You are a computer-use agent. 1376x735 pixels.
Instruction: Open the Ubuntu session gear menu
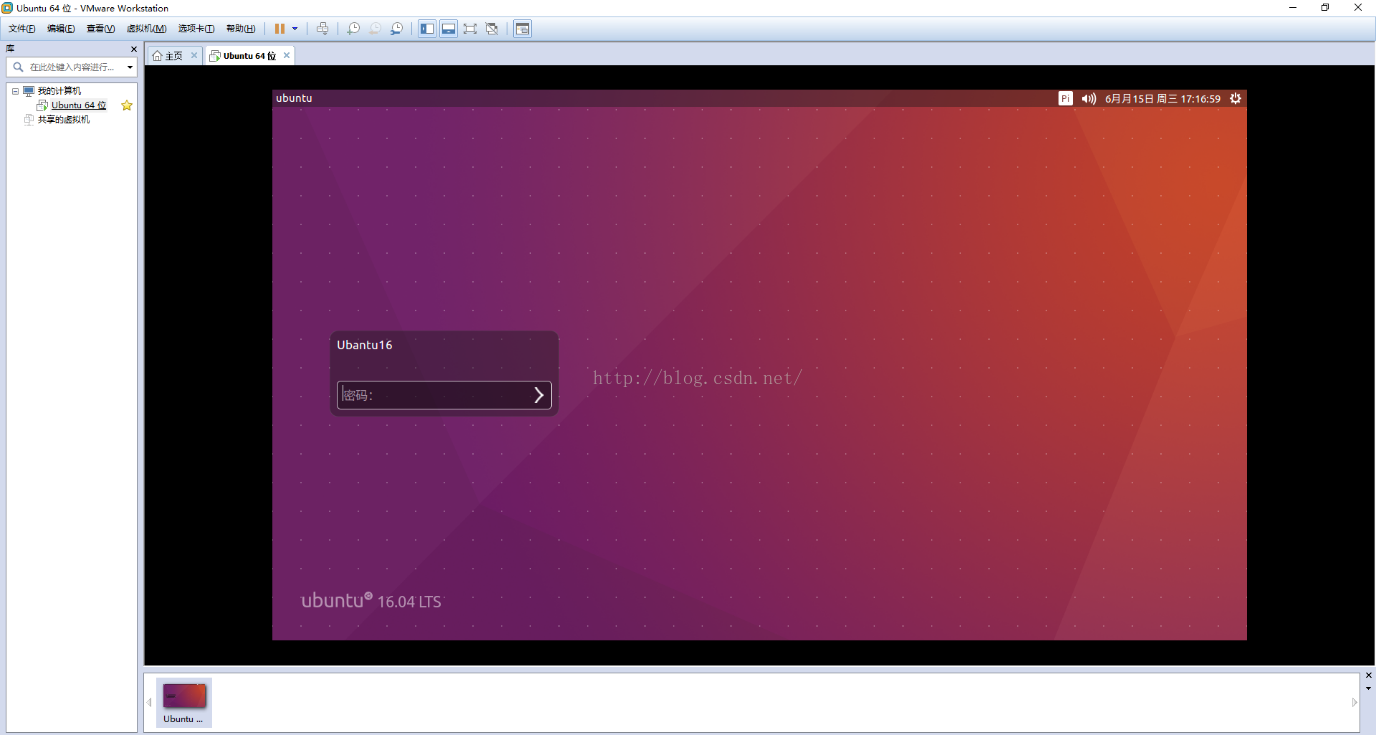pyautogui.click(x=1236, y=99)
